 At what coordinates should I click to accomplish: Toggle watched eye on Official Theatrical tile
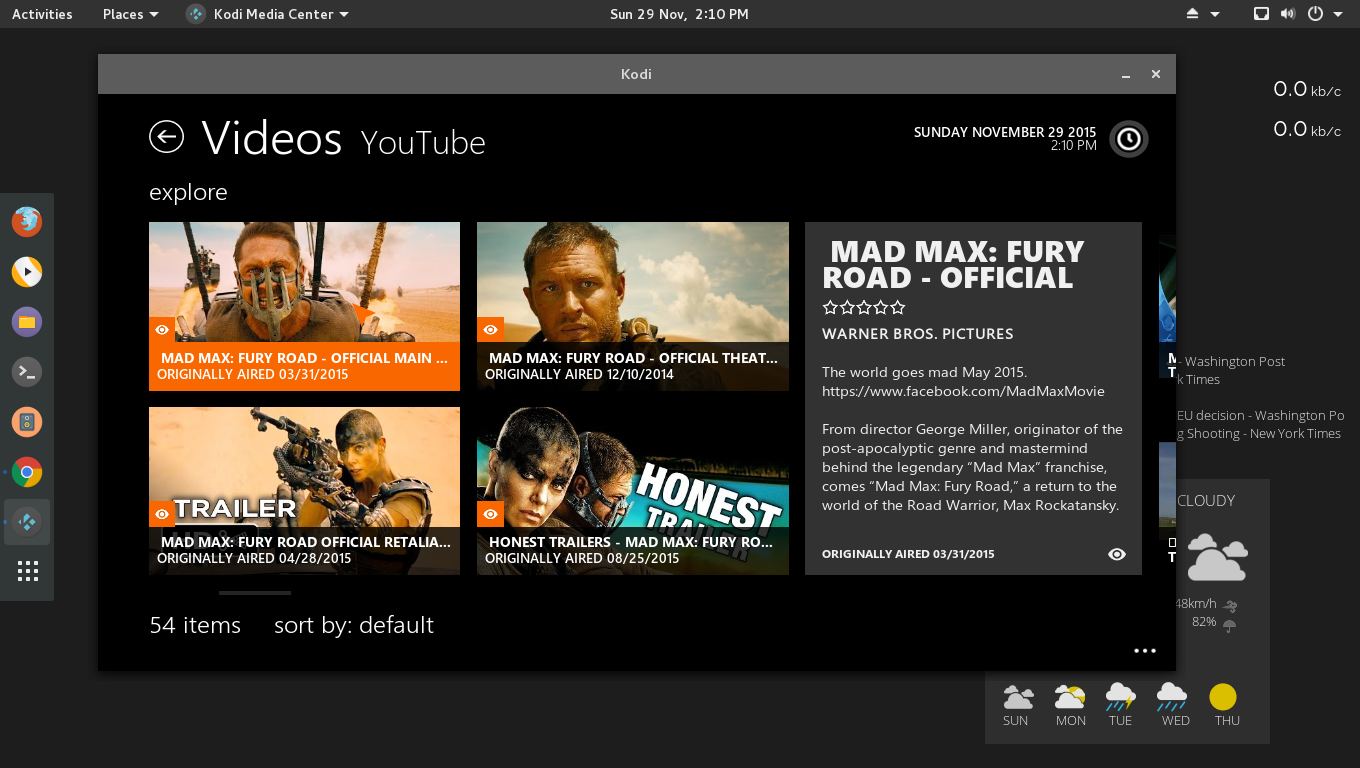[489, 329]
